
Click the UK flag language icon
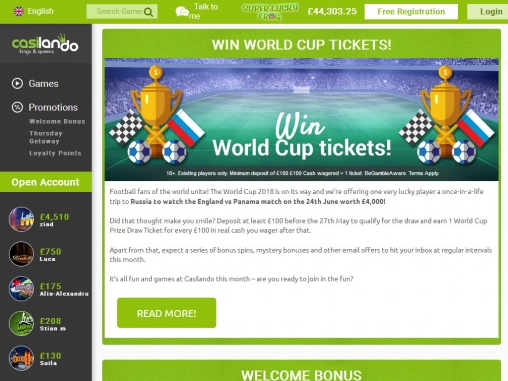[x=19, y=11]
